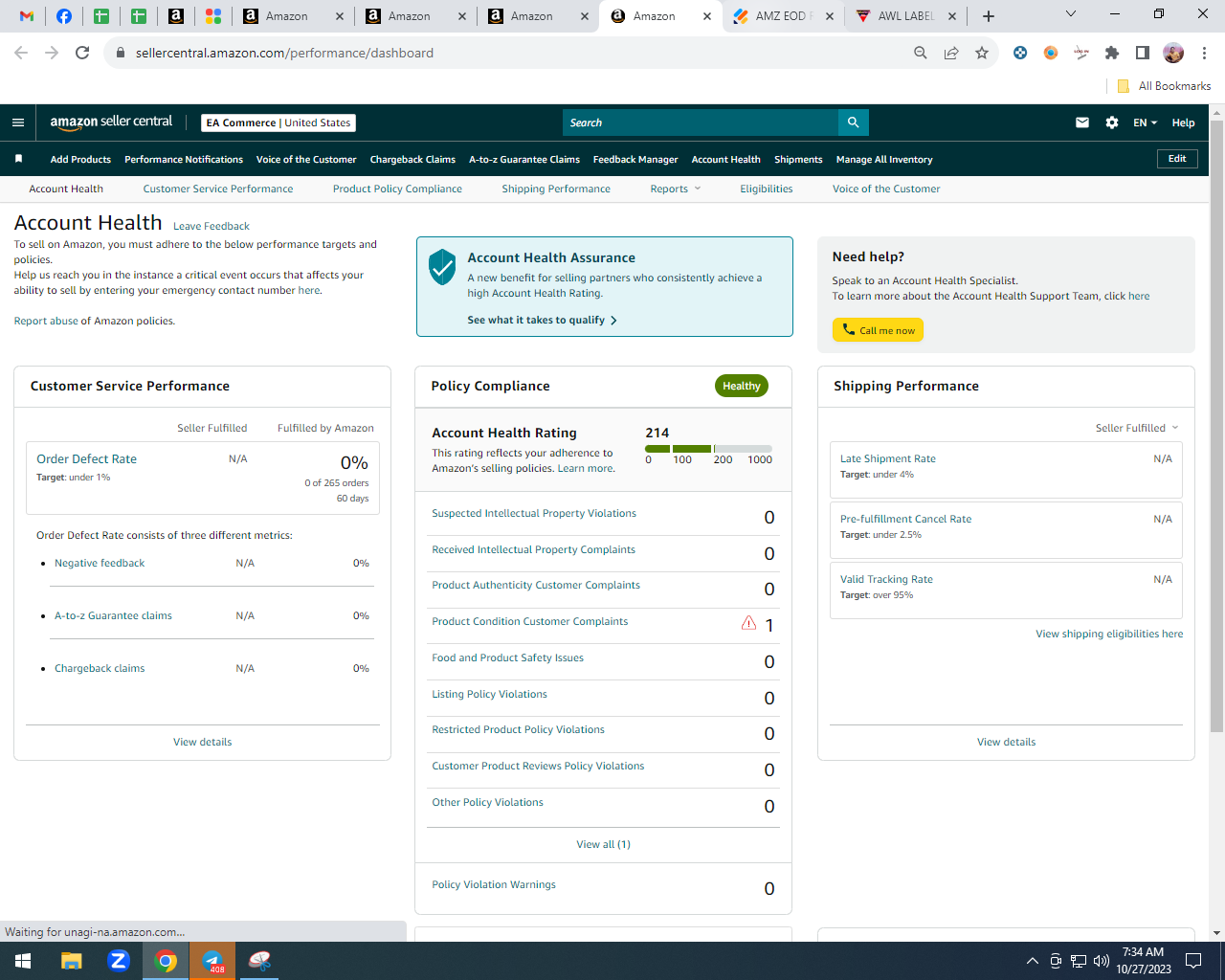Open the Chrome tab search dropdown

[x=1071, y=14]
